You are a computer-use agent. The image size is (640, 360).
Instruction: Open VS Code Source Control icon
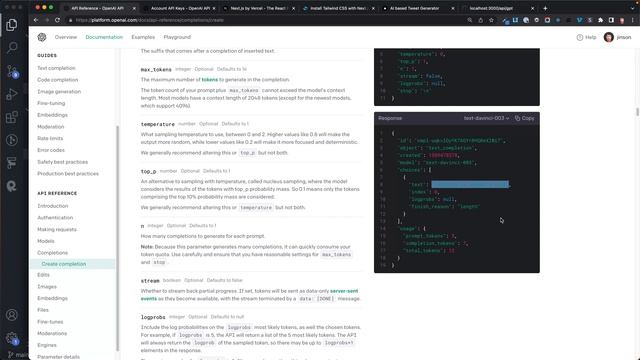click(12, 71)
